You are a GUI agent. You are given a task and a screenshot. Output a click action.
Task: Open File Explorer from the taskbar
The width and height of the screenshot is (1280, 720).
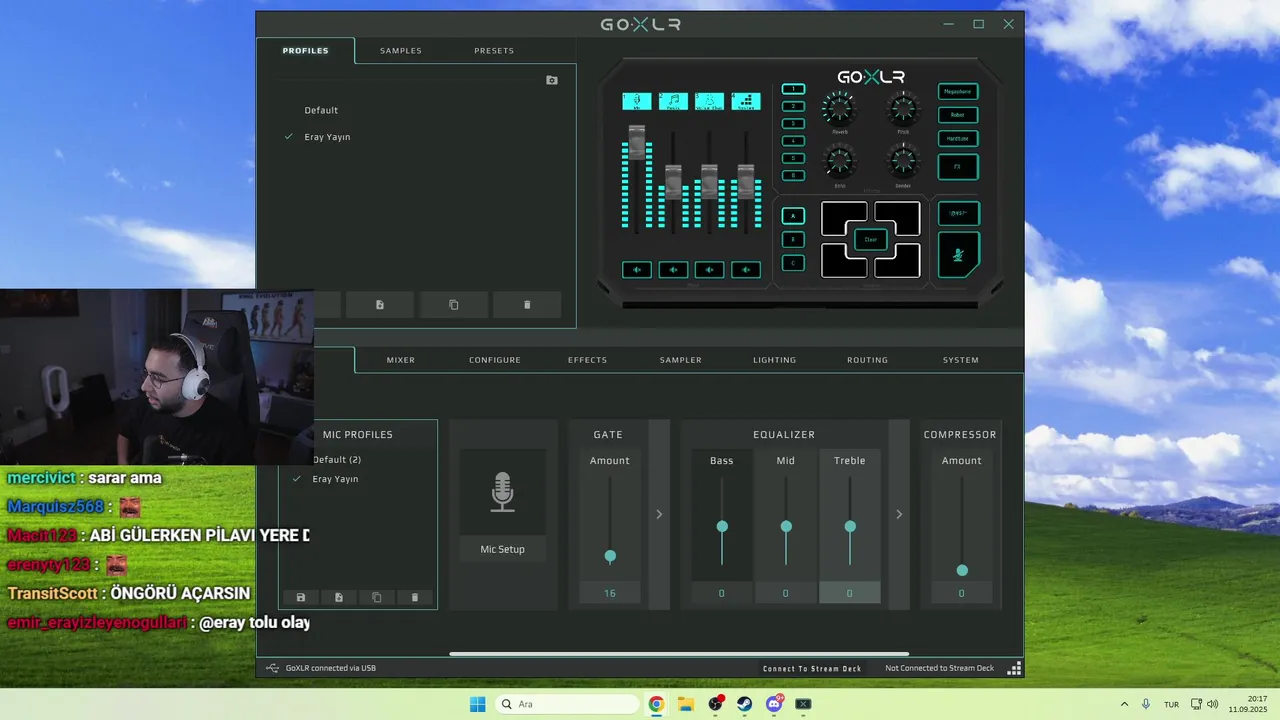click(686, 704)
